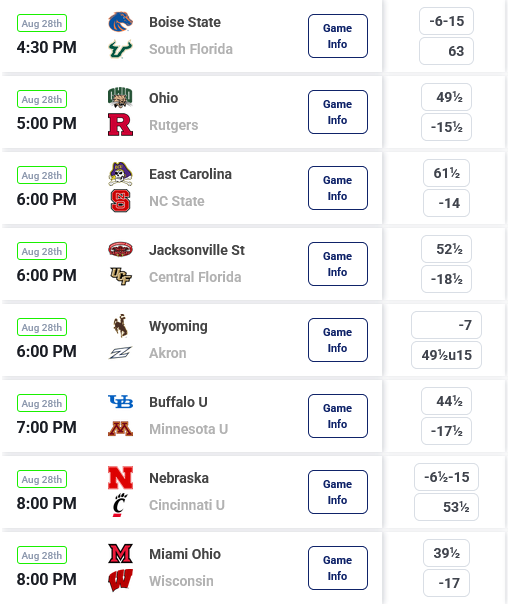Viewport: 508px width, 604px height.
Task: Open Game Info for Wyoming vs Akron
Action: (338, 340)
